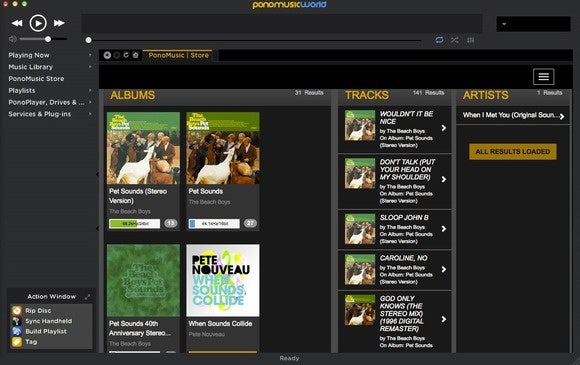Go back with the browser back arrow
The width and height of the screenshot is (580, 365).
click(x=107, y=55)
